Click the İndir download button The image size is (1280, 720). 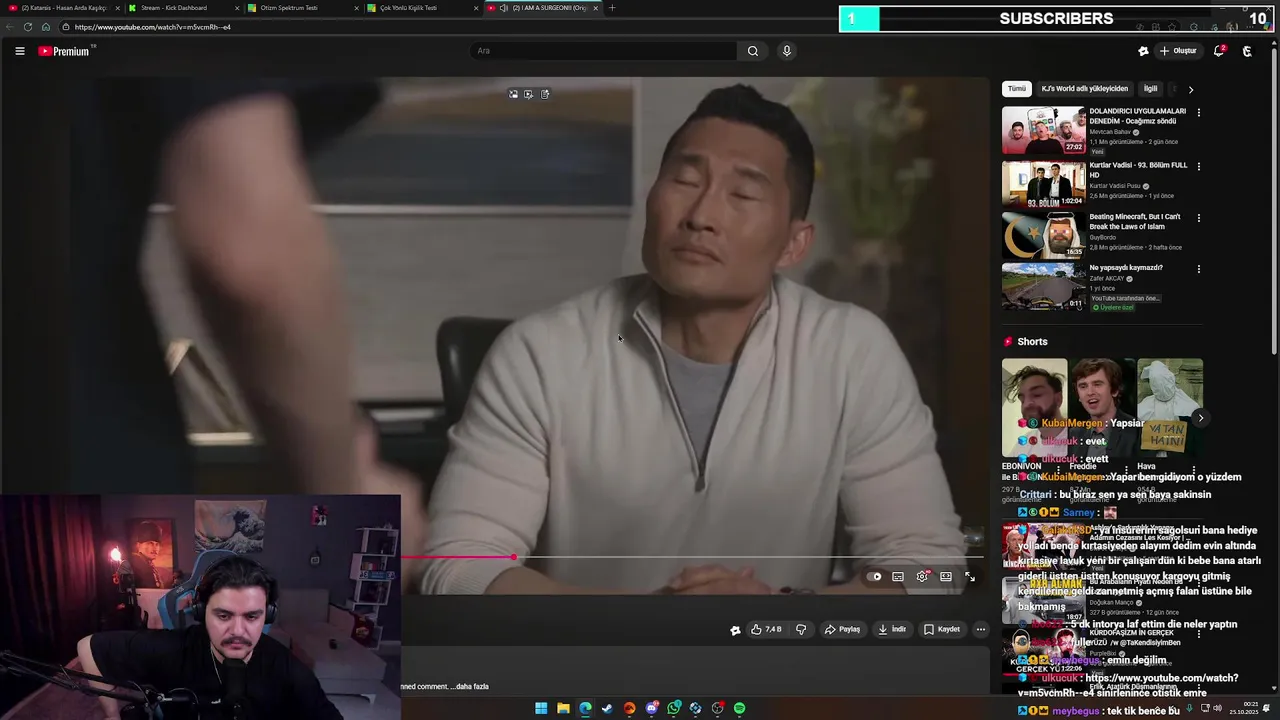click(892, 630)
